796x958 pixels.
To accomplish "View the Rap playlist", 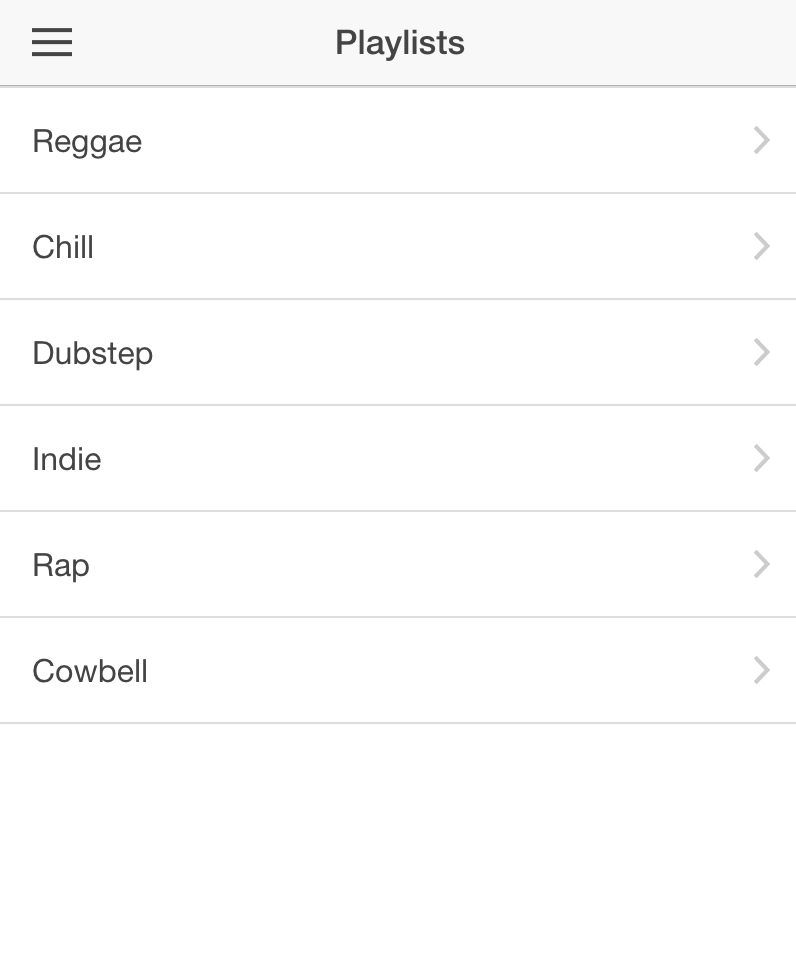I will tap(398, 565).
